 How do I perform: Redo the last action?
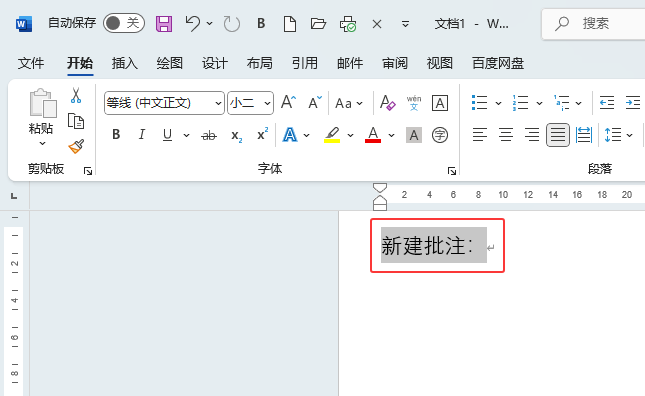coord(232,24)
